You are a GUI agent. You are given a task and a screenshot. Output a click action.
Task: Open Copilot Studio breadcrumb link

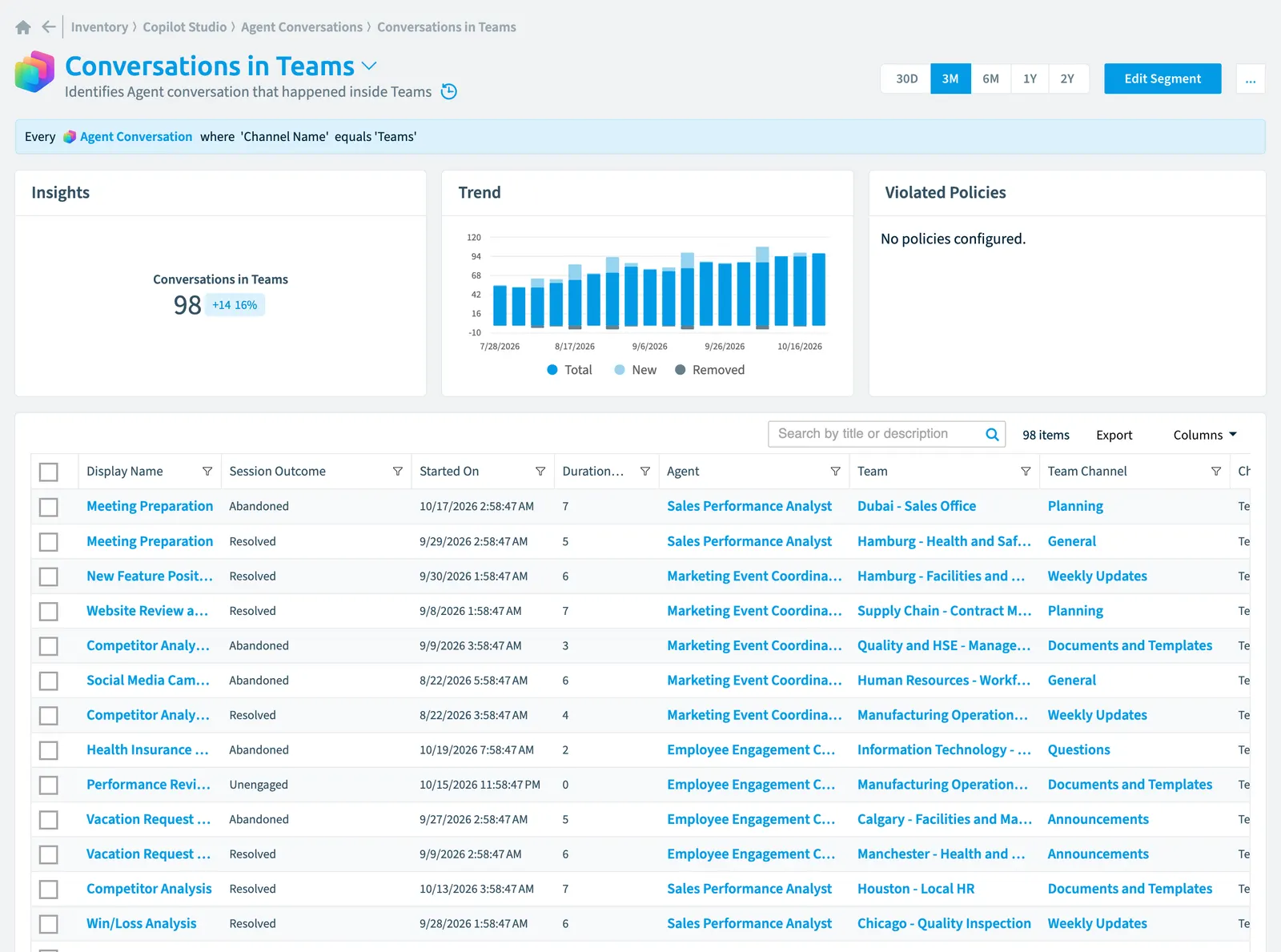tap(185, 27)
